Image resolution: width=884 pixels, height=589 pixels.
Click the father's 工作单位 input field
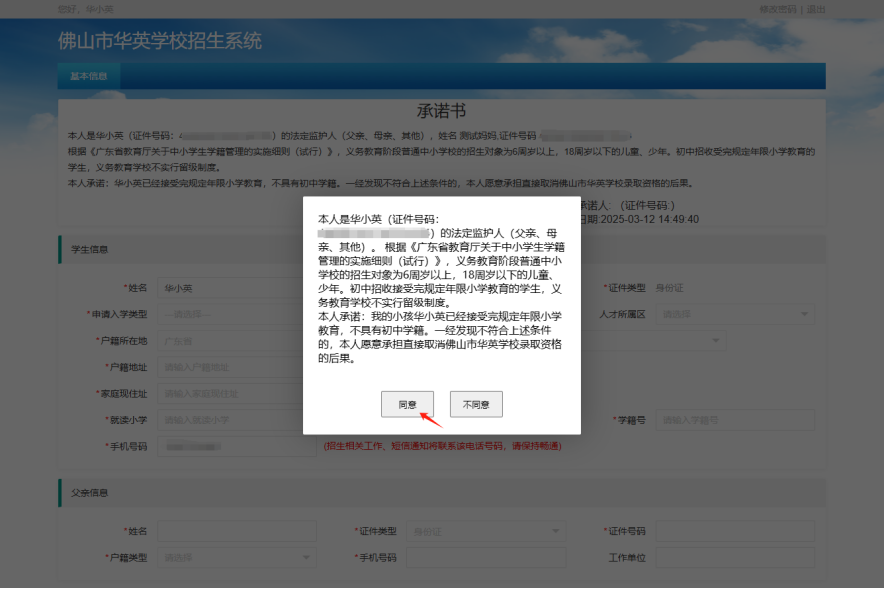735,557
